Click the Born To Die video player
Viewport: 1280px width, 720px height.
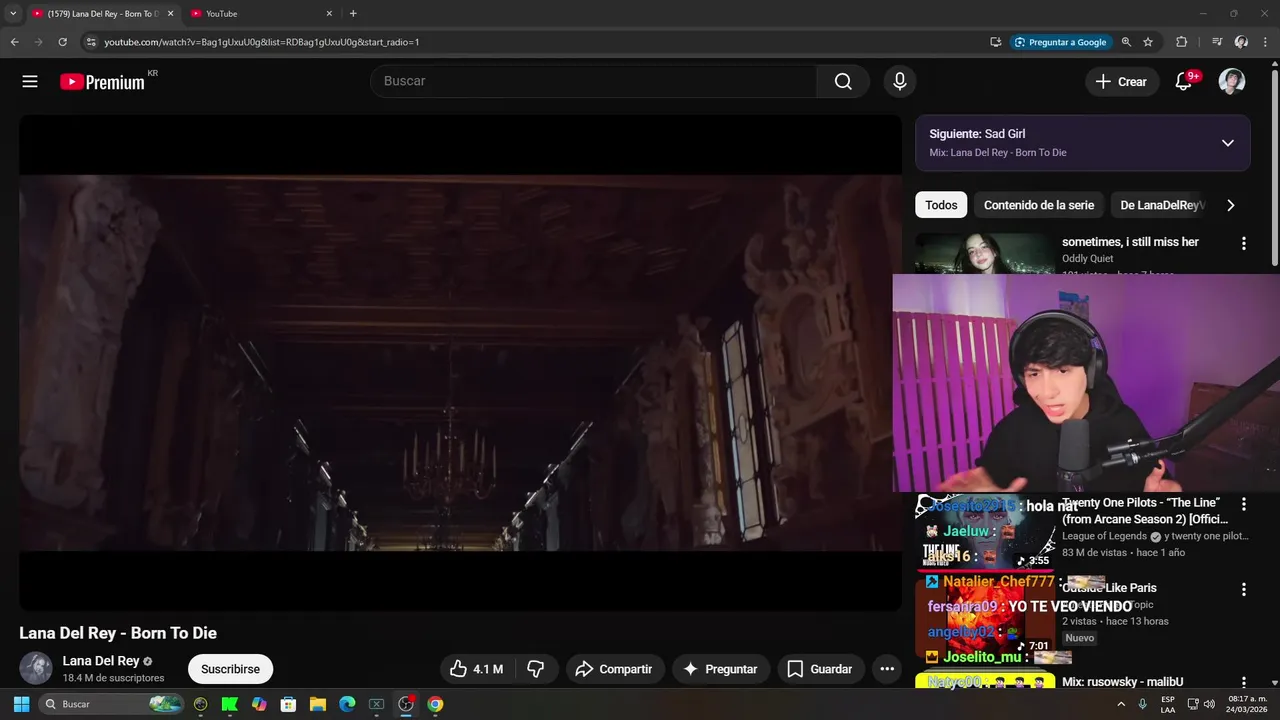pos(460,363)
